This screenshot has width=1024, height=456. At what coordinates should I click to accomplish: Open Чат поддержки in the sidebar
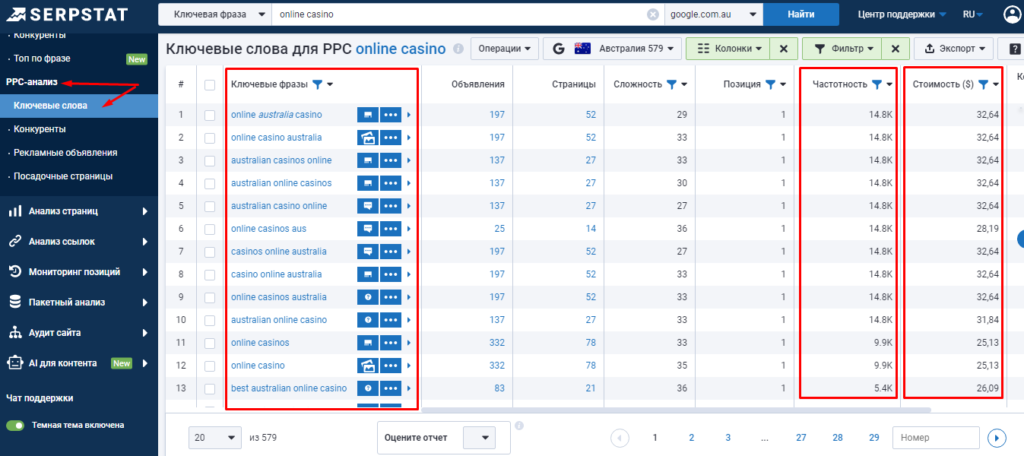click(x=39, y=397)
